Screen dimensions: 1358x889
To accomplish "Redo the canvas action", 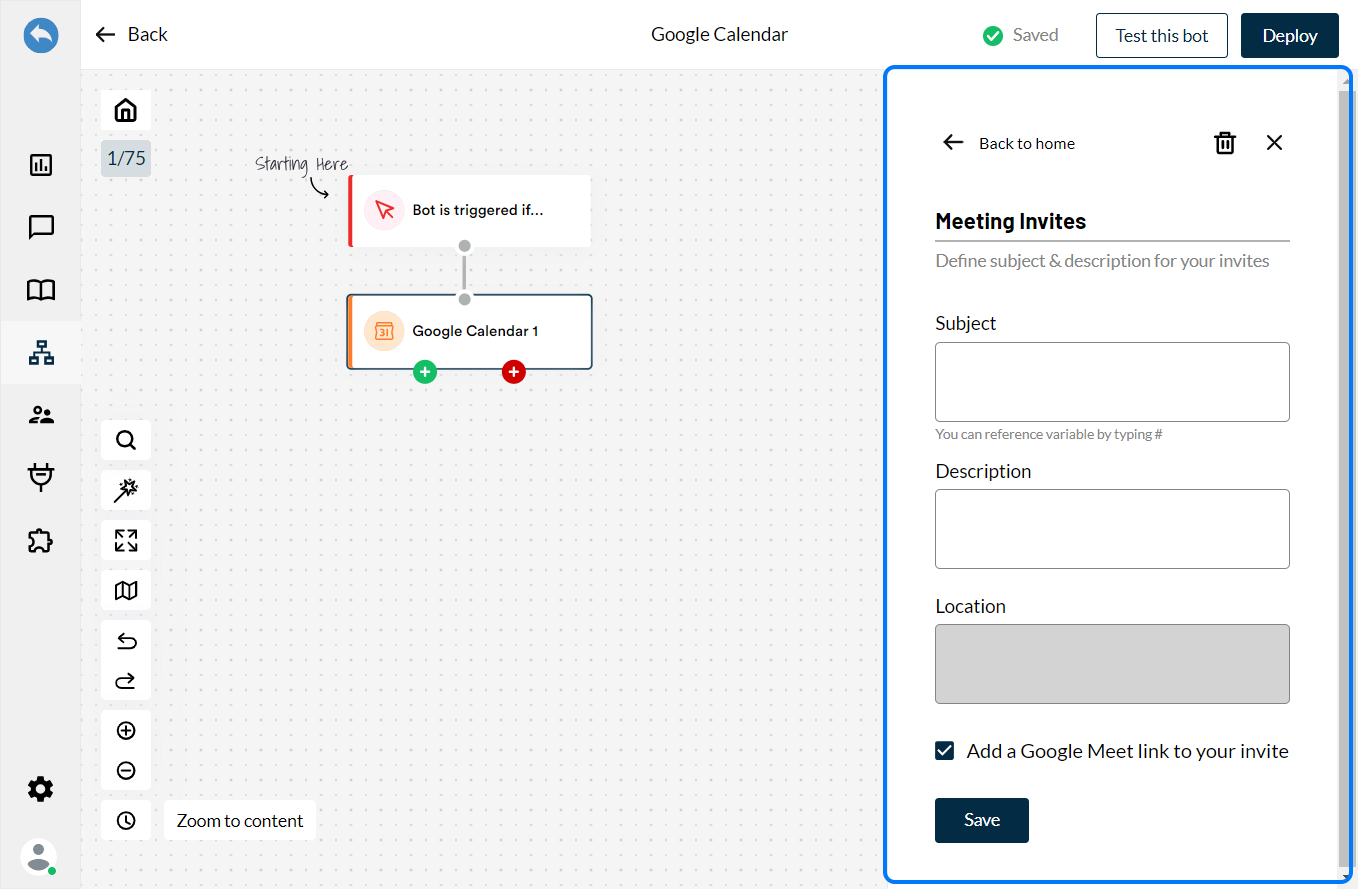I will coord(126,681).
